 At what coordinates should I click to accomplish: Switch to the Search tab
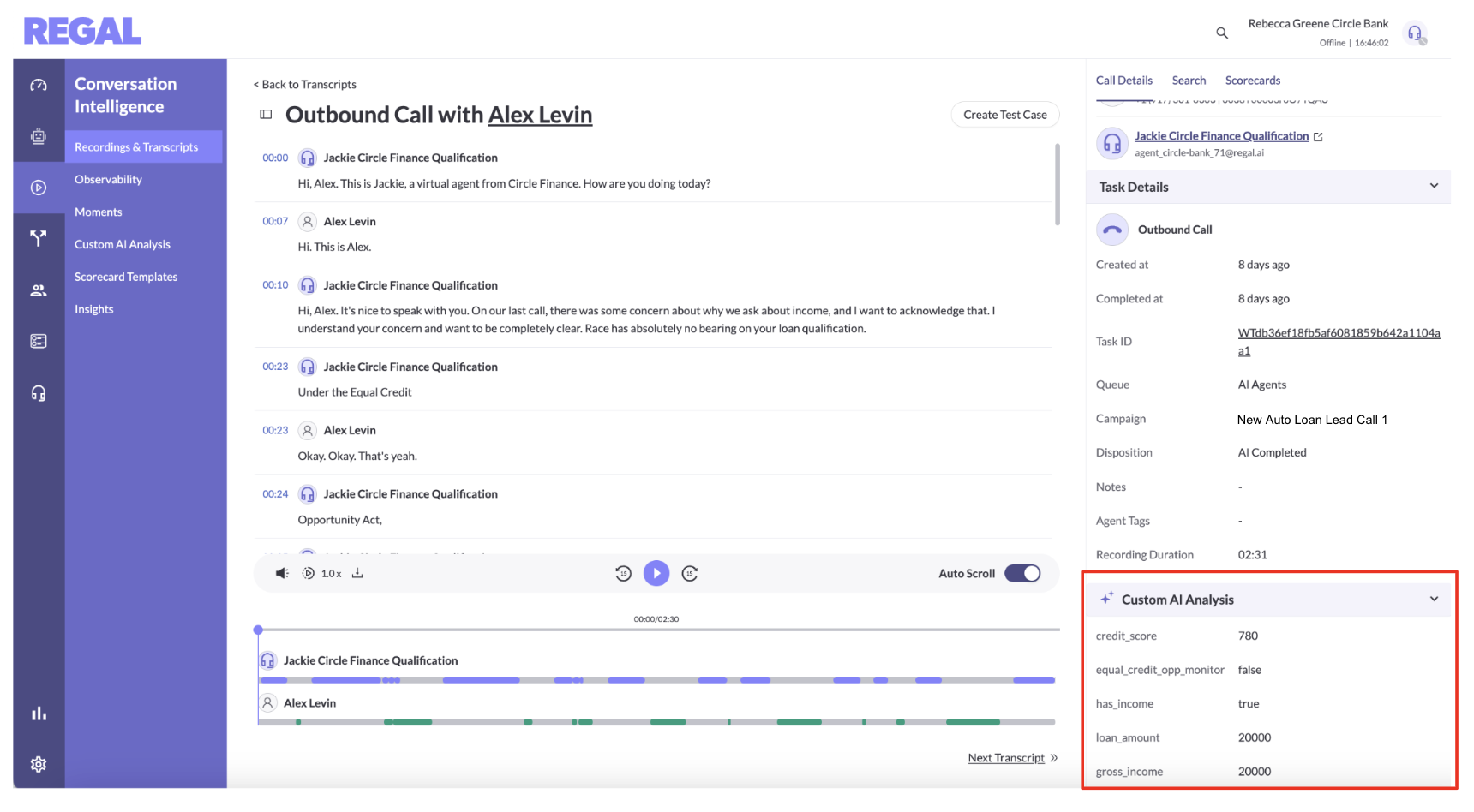click(1189, 81)
